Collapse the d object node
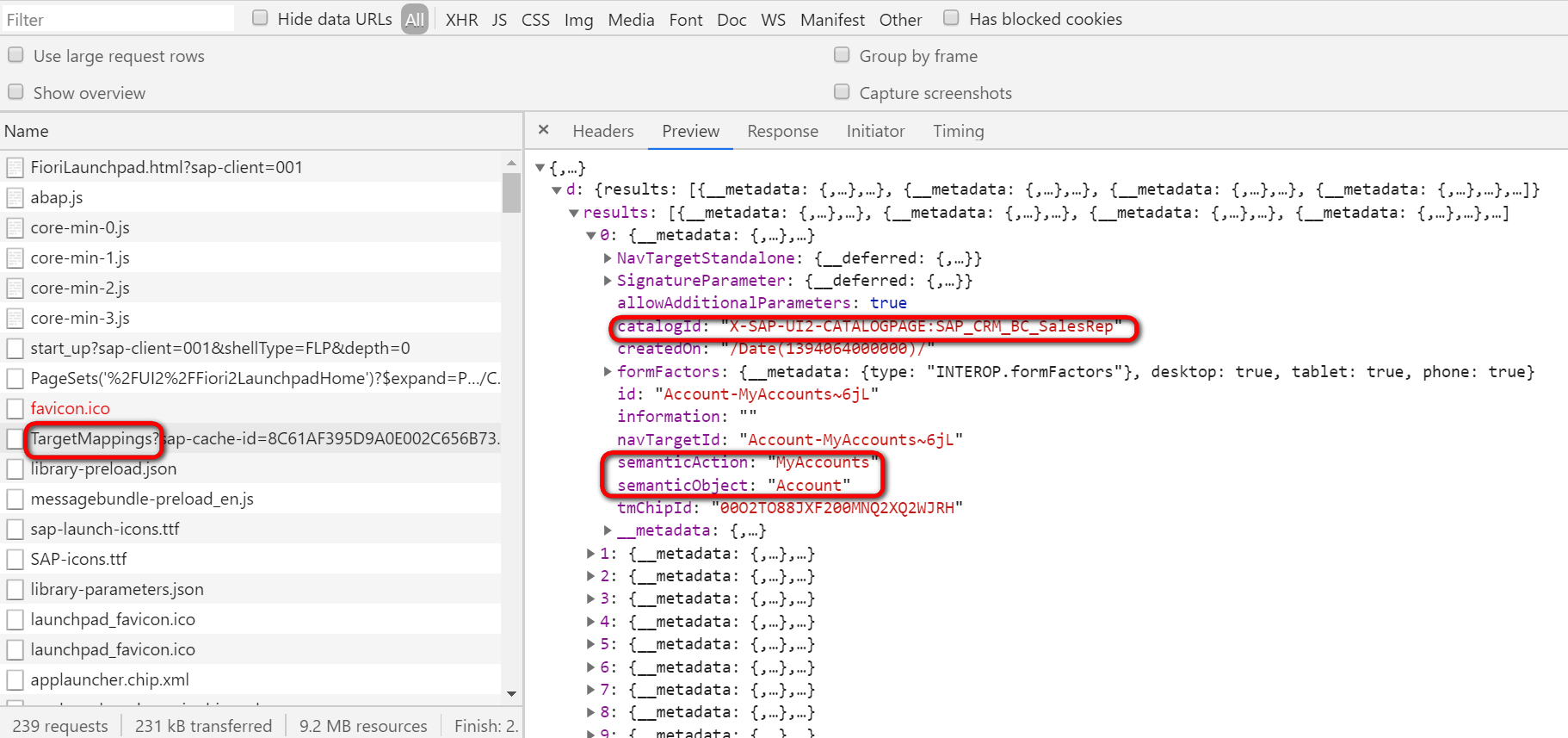Screen dimensions: 1568x738 click(x=557, y=190)
